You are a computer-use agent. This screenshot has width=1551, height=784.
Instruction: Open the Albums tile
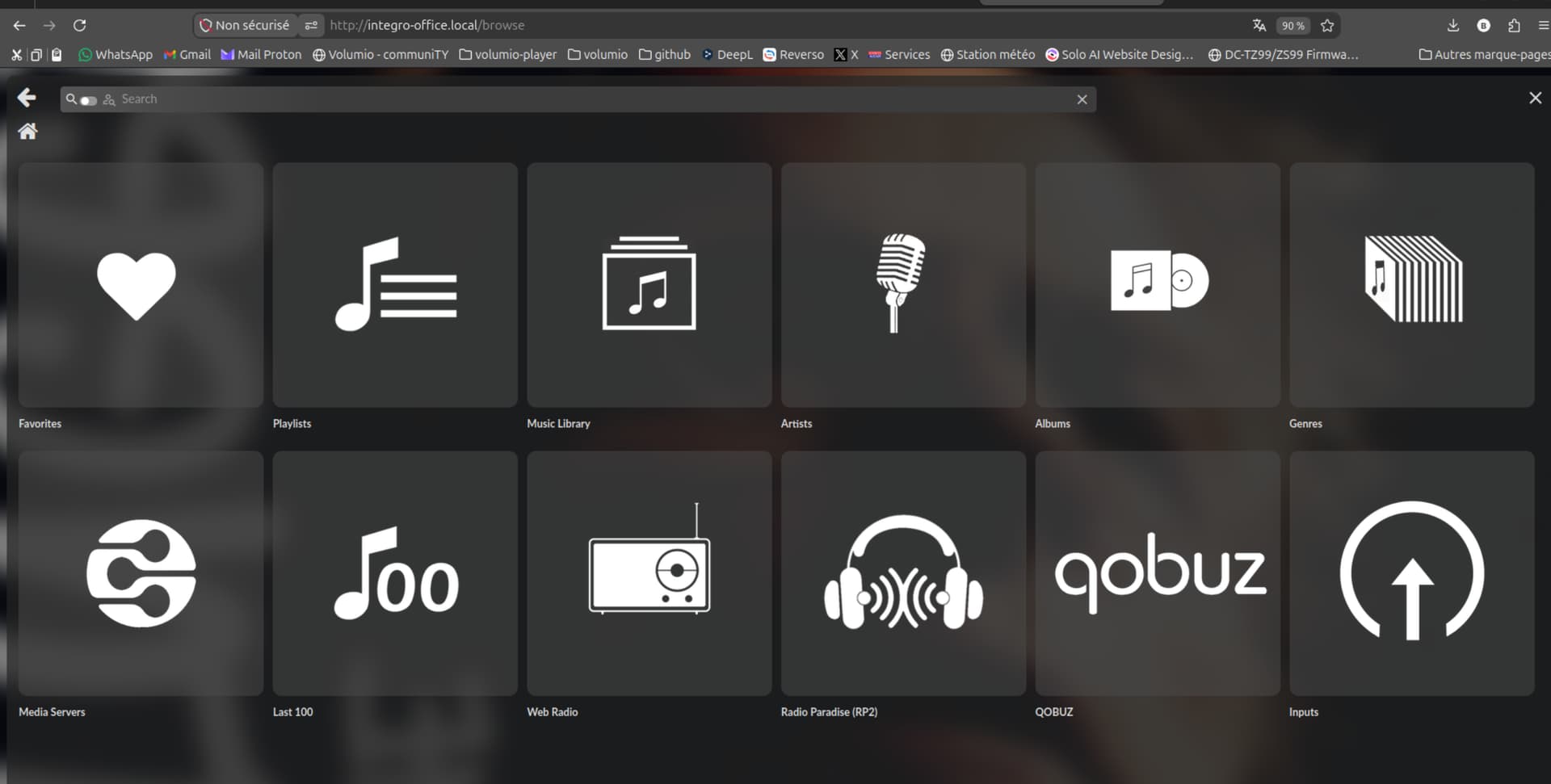(x=1158, y=285)
